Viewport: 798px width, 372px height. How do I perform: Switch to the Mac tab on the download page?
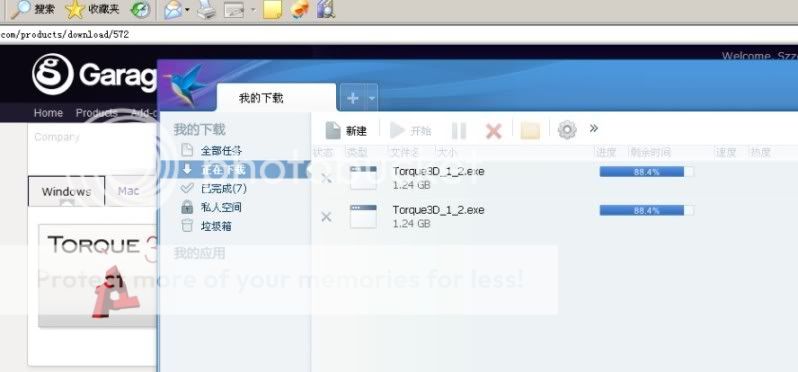coord(128,191)
